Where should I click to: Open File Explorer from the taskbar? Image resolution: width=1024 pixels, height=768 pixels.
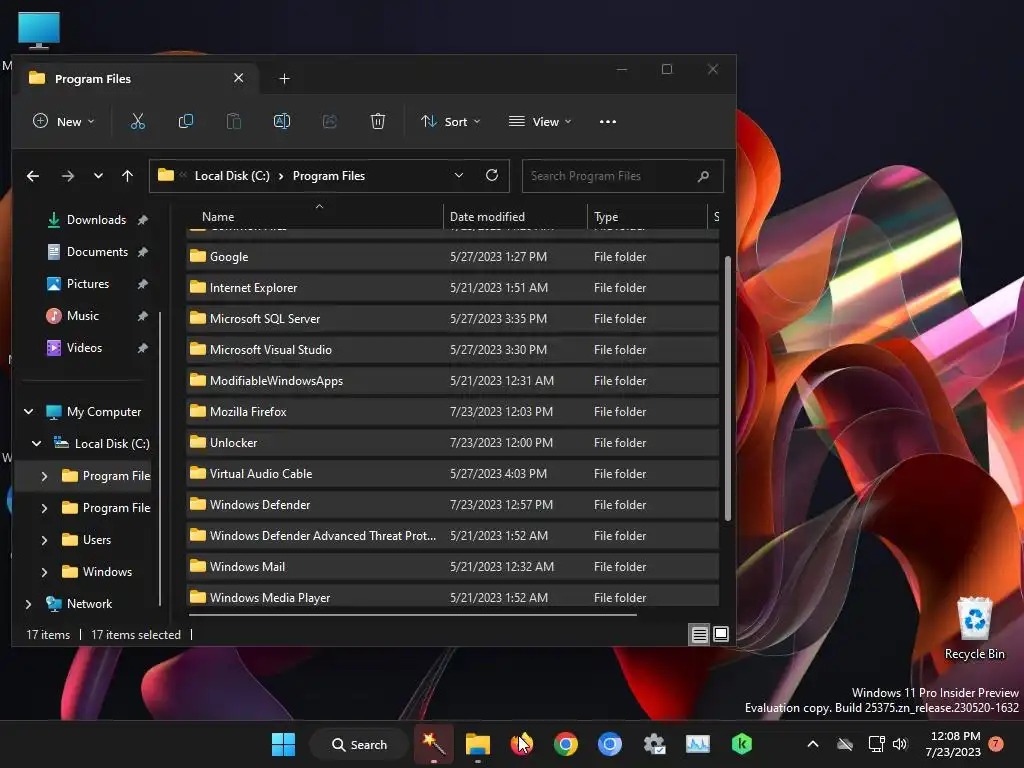tap(477, 744)
